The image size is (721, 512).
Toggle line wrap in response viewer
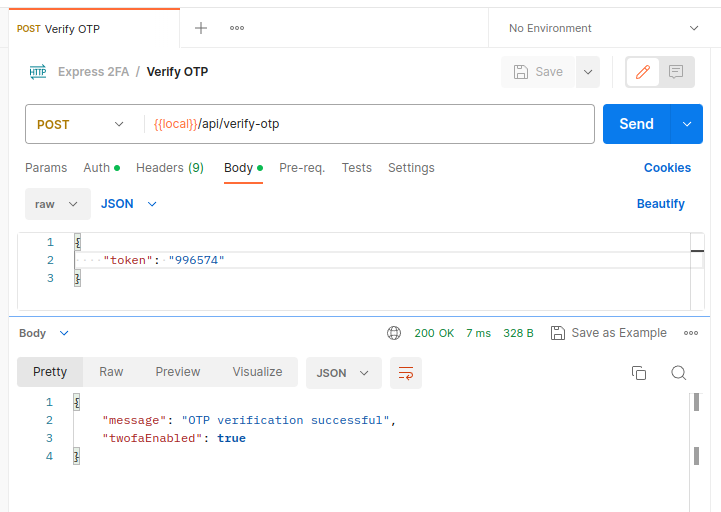click(406, 373)
